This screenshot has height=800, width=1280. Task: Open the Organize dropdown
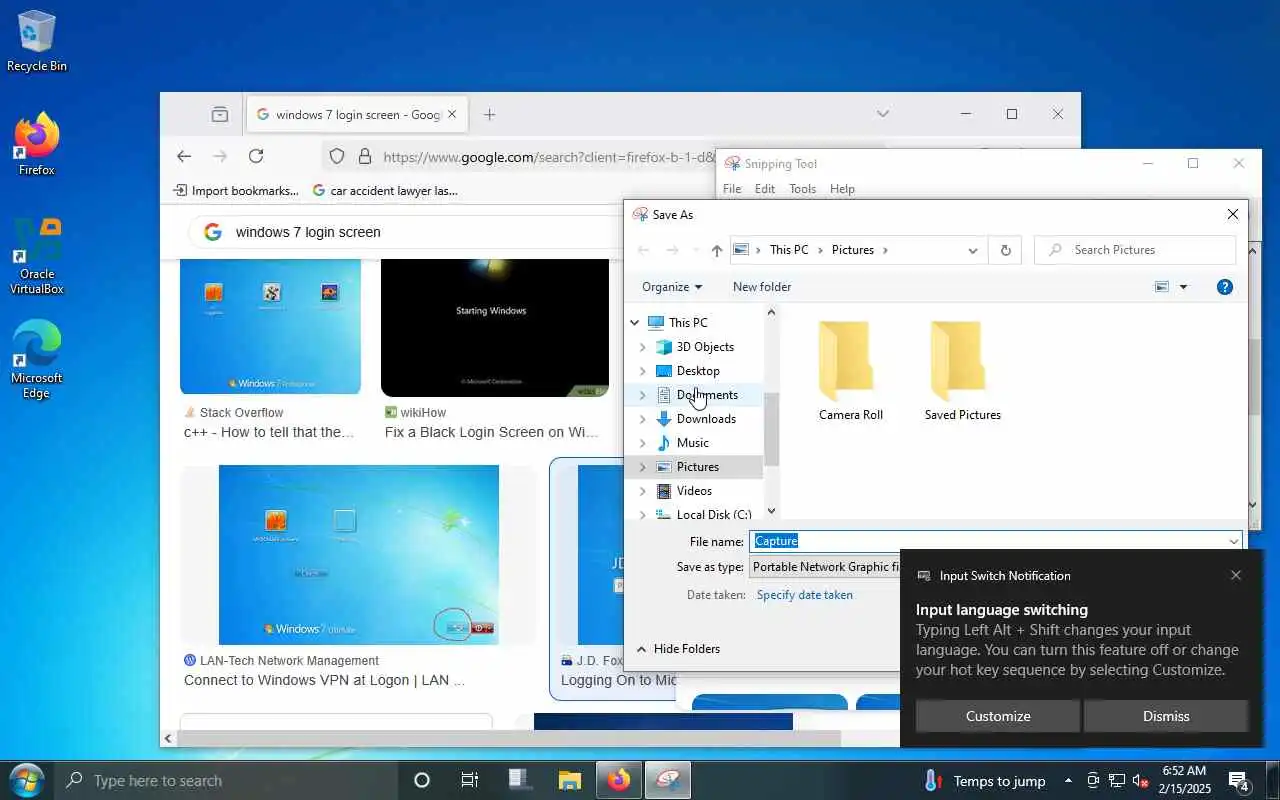(671, 287)
